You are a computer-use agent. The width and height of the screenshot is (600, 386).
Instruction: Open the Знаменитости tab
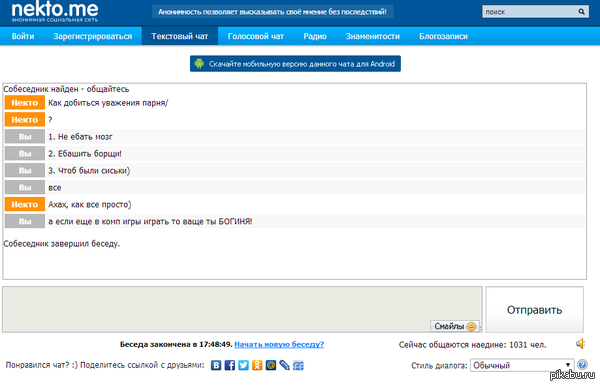(373, 36)
